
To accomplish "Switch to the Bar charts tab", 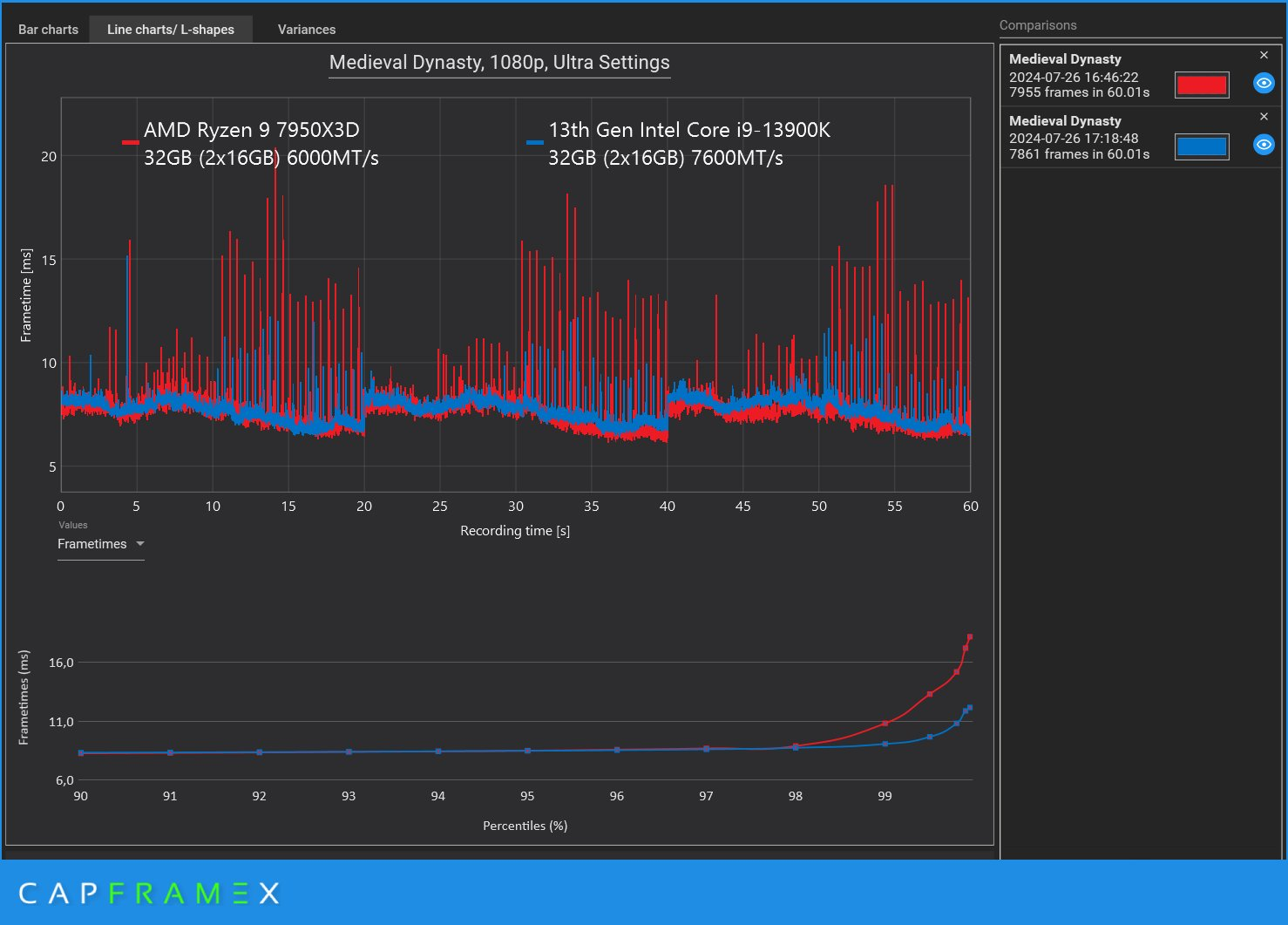I will tap(48, 30).
